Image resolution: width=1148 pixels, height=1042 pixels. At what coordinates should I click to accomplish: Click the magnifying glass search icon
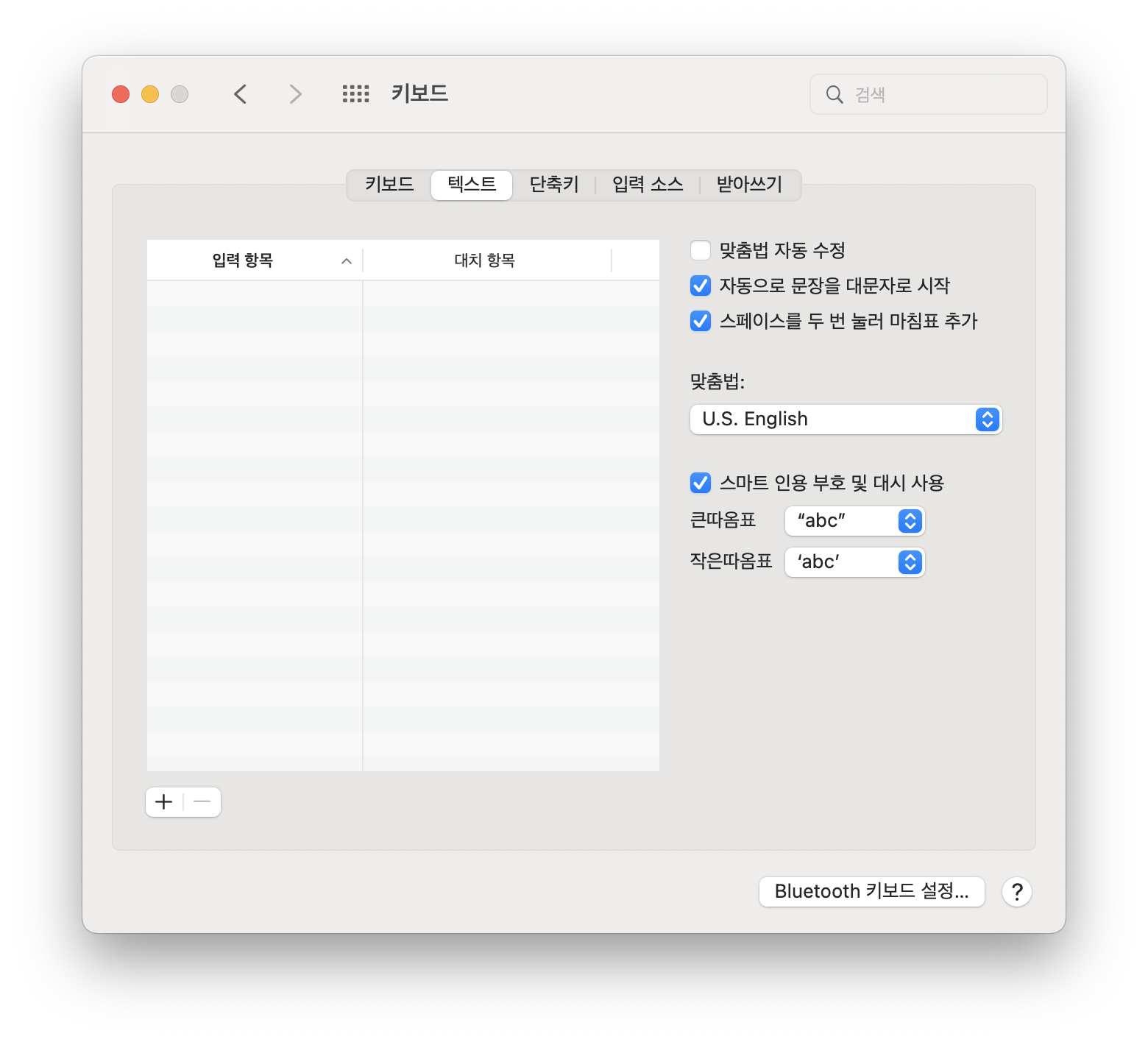[835, 94]
